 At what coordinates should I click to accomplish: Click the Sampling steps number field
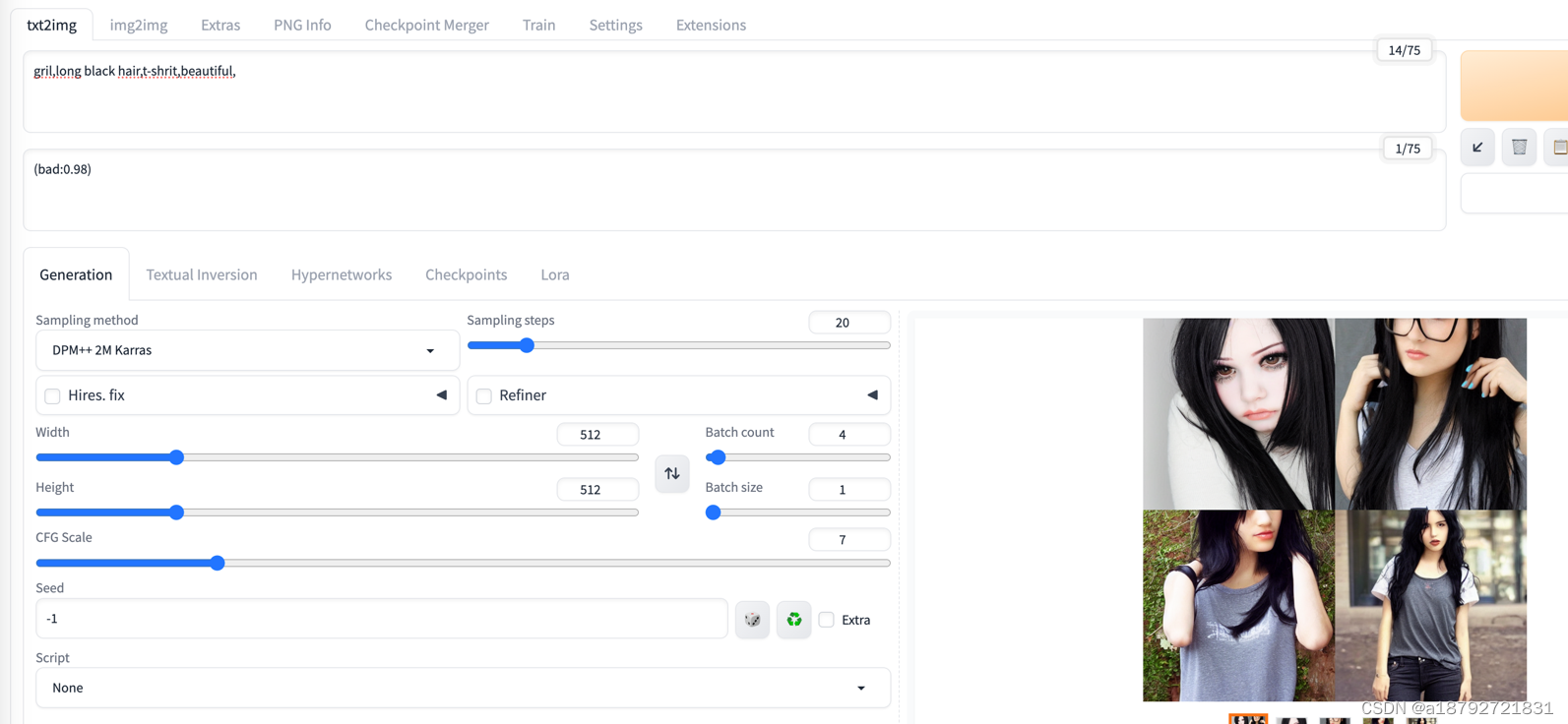point(848,323)
